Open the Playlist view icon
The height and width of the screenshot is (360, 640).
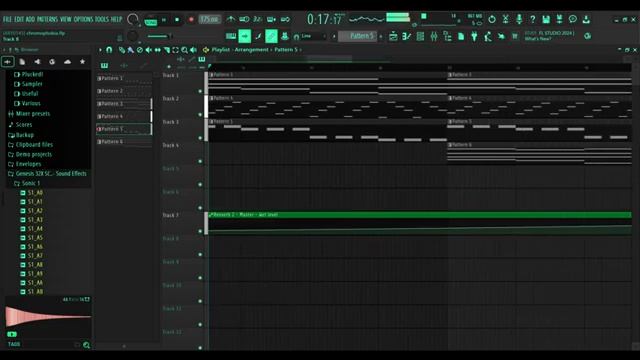(x=393, y=36)
